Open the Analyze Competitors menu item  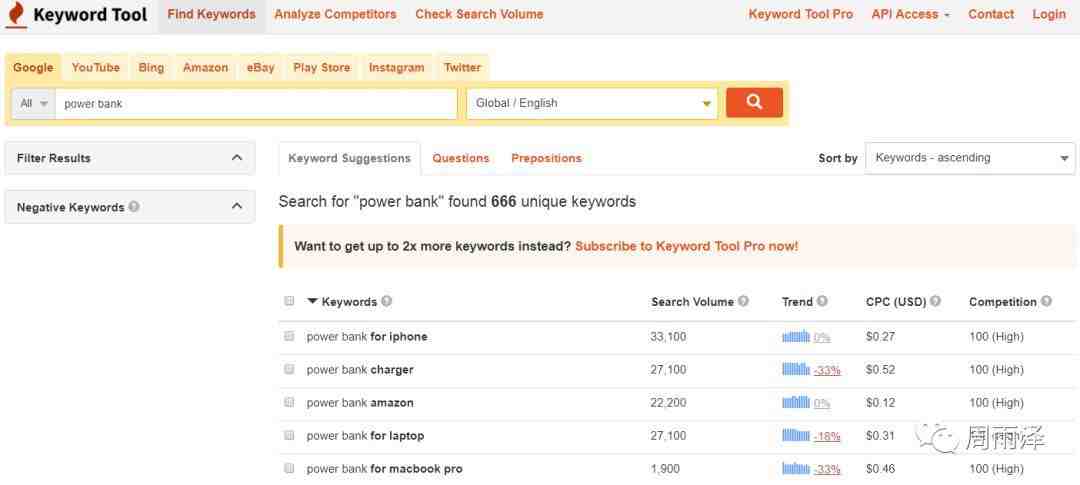coord(335,14)
